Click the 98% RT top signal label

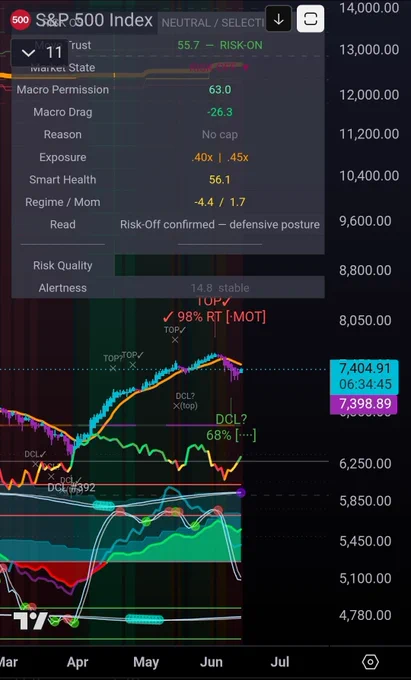[x=214, y=317]
